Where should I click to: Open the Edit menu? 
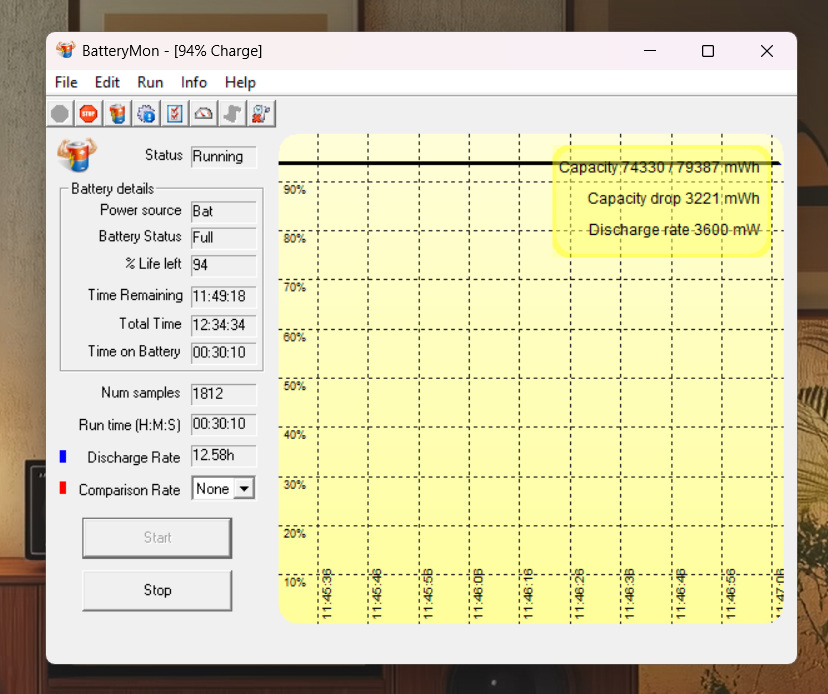pyautogui.click(x=107, y=82)
